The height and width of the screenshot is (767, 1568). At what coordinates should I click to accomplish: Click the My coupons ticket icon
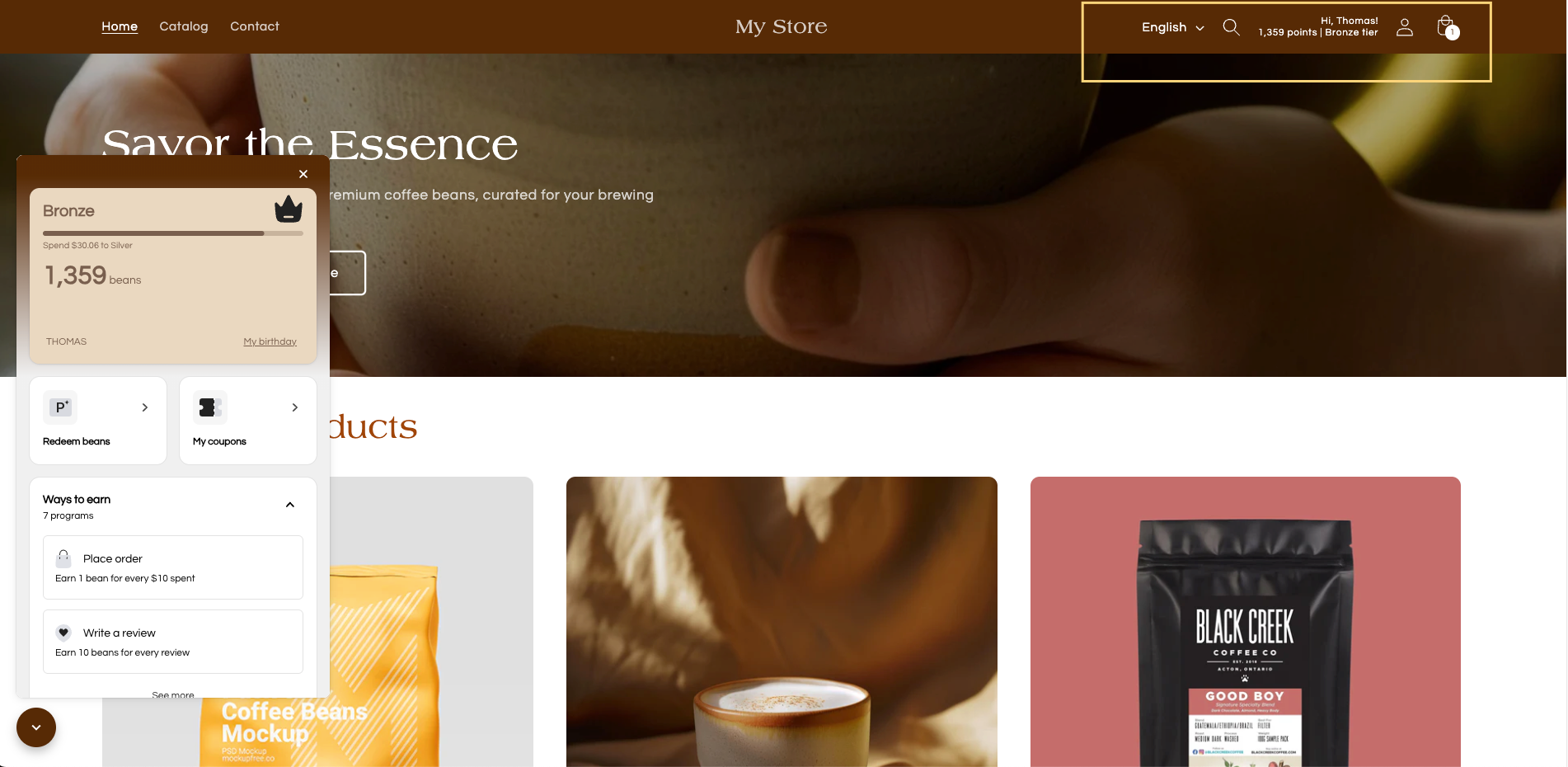pyautogui.click(x=210, y=407)
